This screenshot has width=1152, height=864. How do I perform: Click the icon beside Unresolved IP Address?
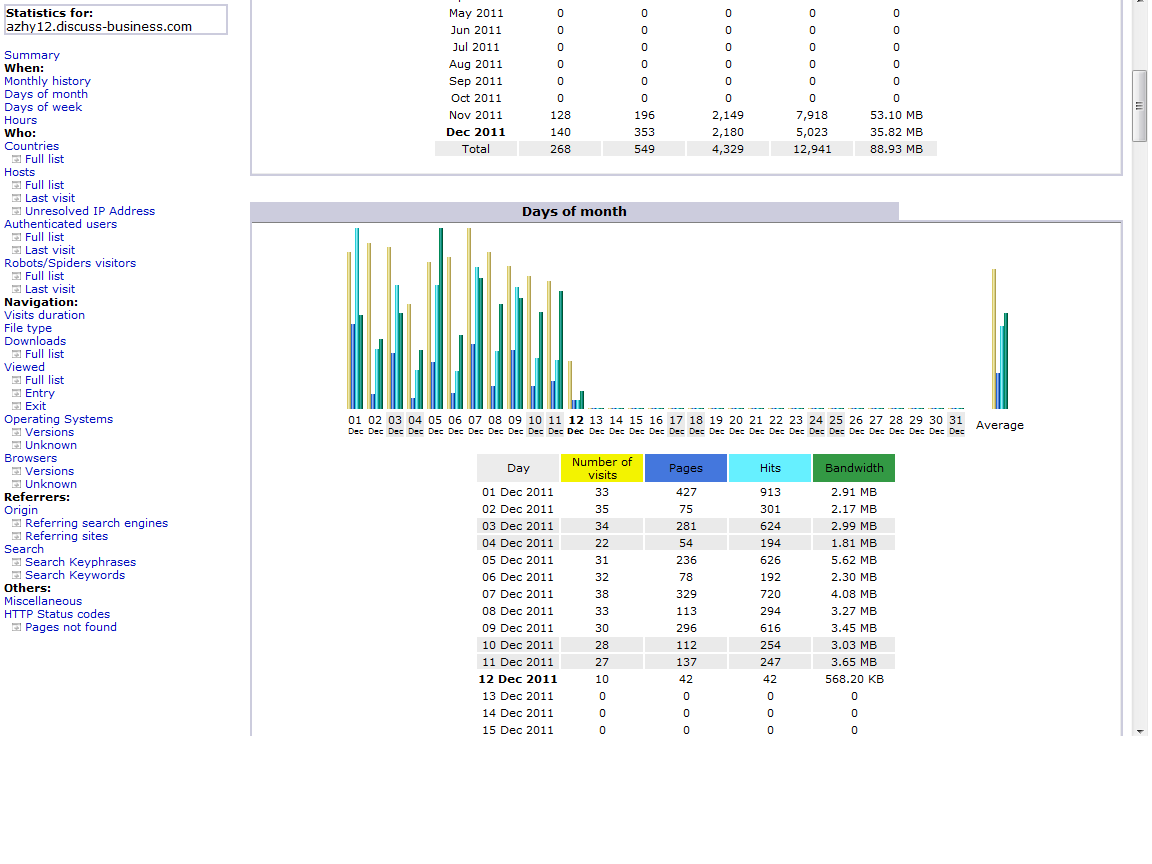[x=16, y=212]
